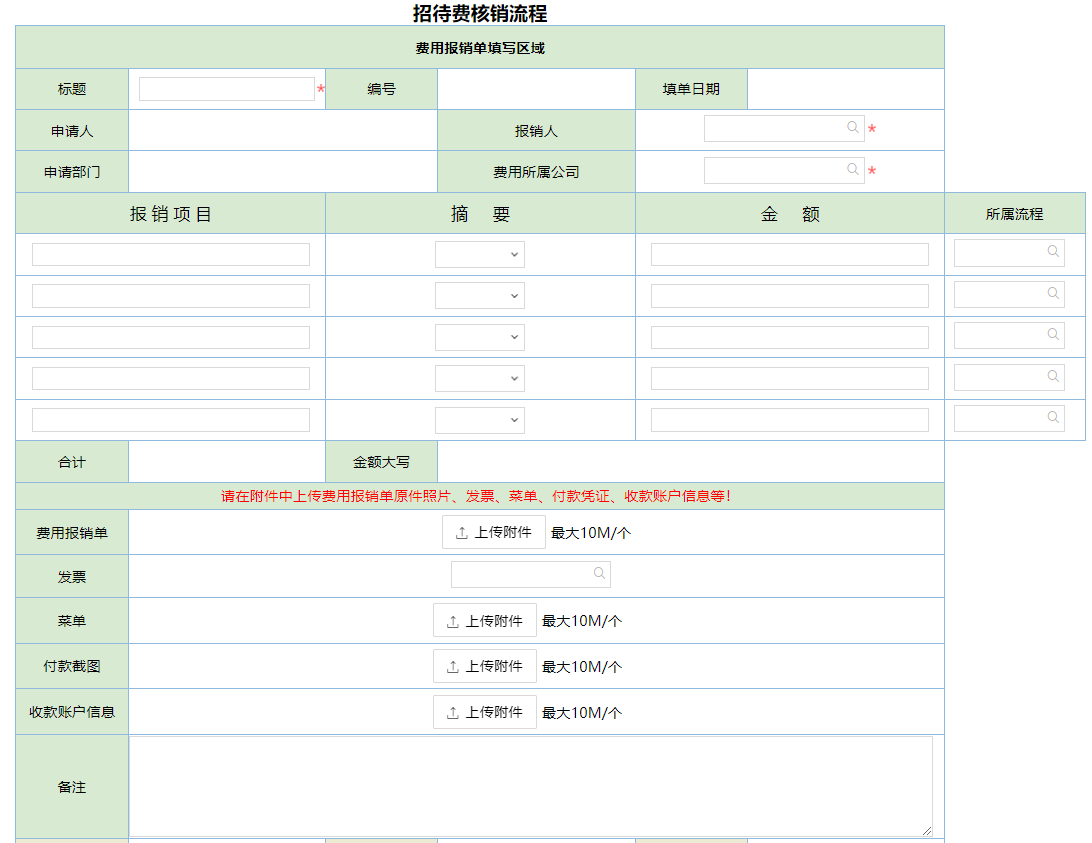Click the 费用所属公司 browse input box
The width and height of the screenshot is (1092, 843).
click(x=784, y=170)
